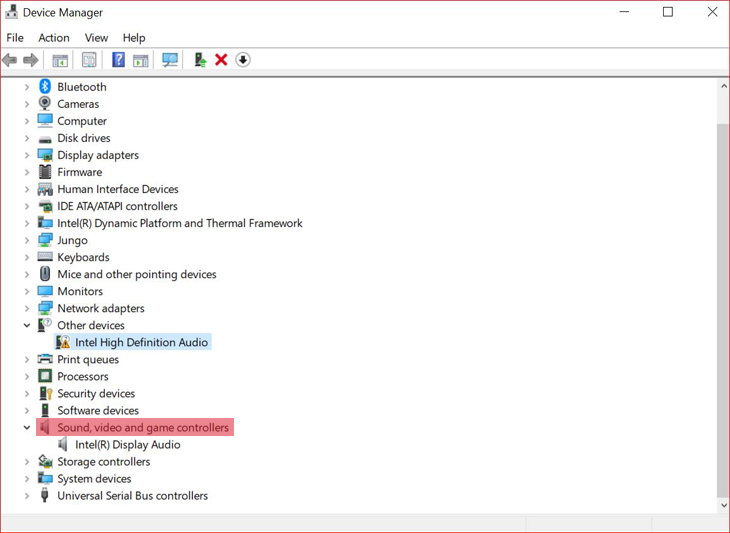This screenshot has height=533, width=730.
Task: Expand the Display adapters category
Action: click(27, 155)
